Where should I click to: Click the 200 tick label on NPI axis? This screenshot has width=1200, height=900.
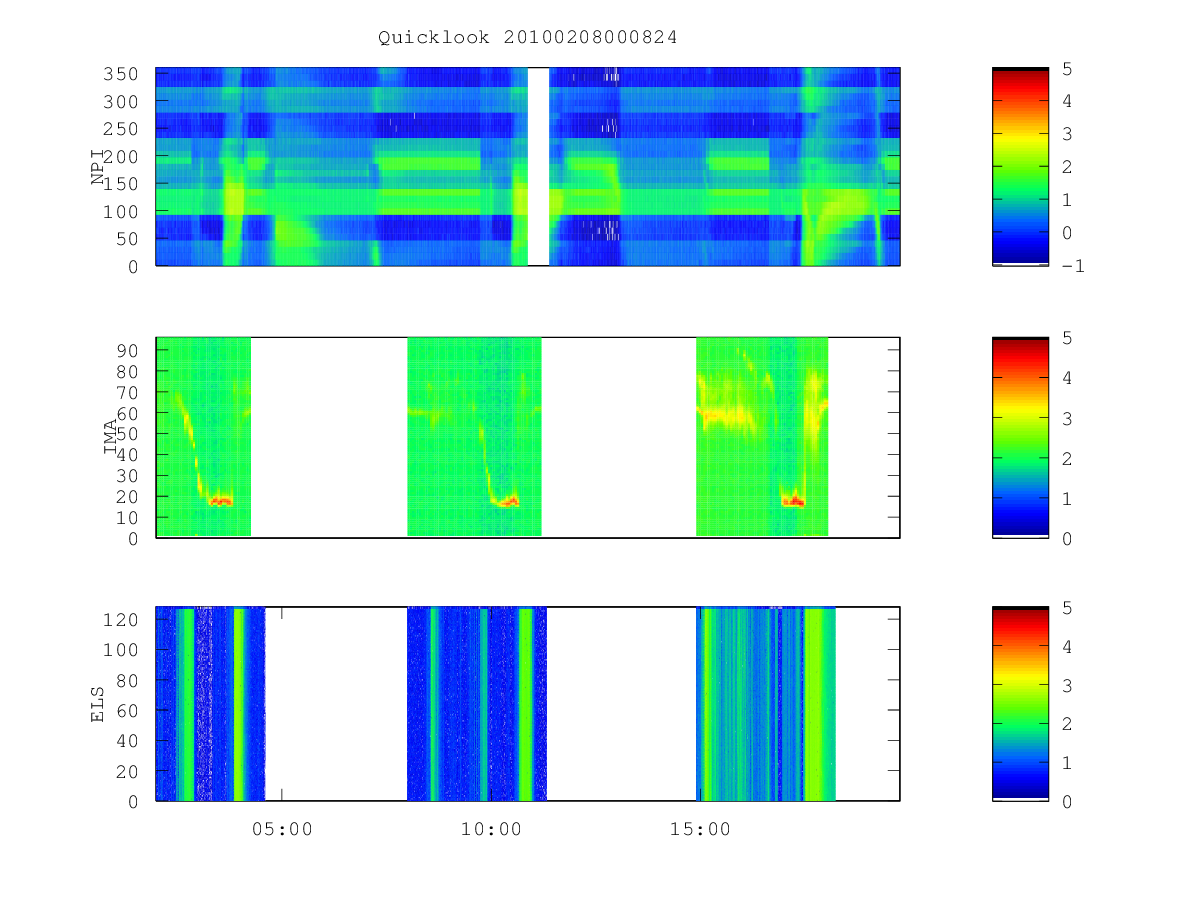(123, 157)
